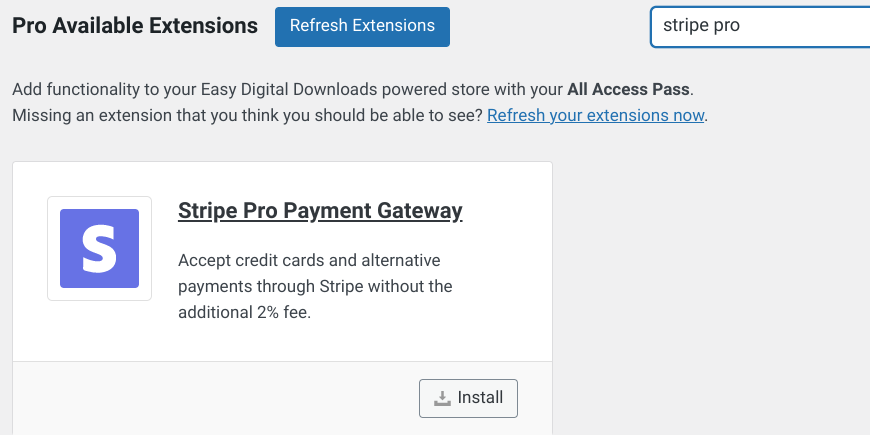This screenshot has width=870, height=435.
Task: Click the bold 'All Access Pass' text
Action: 628,89
